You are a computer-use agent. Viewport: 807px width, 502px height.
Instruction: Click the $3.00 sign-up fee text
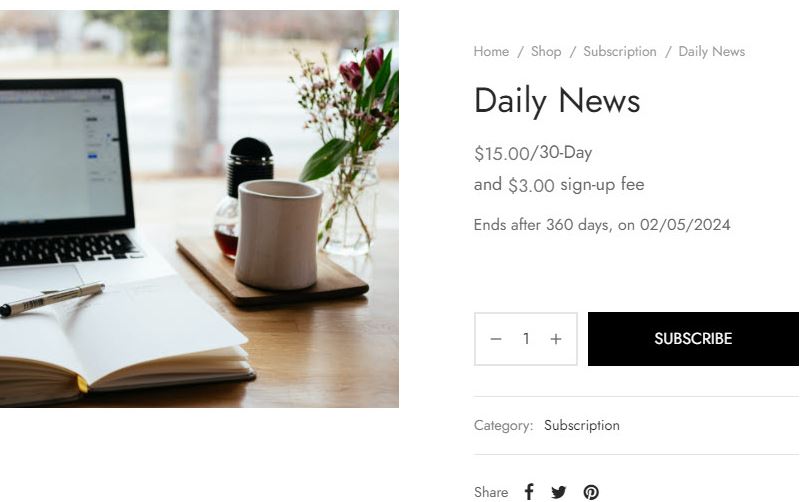tap(559, 184)
